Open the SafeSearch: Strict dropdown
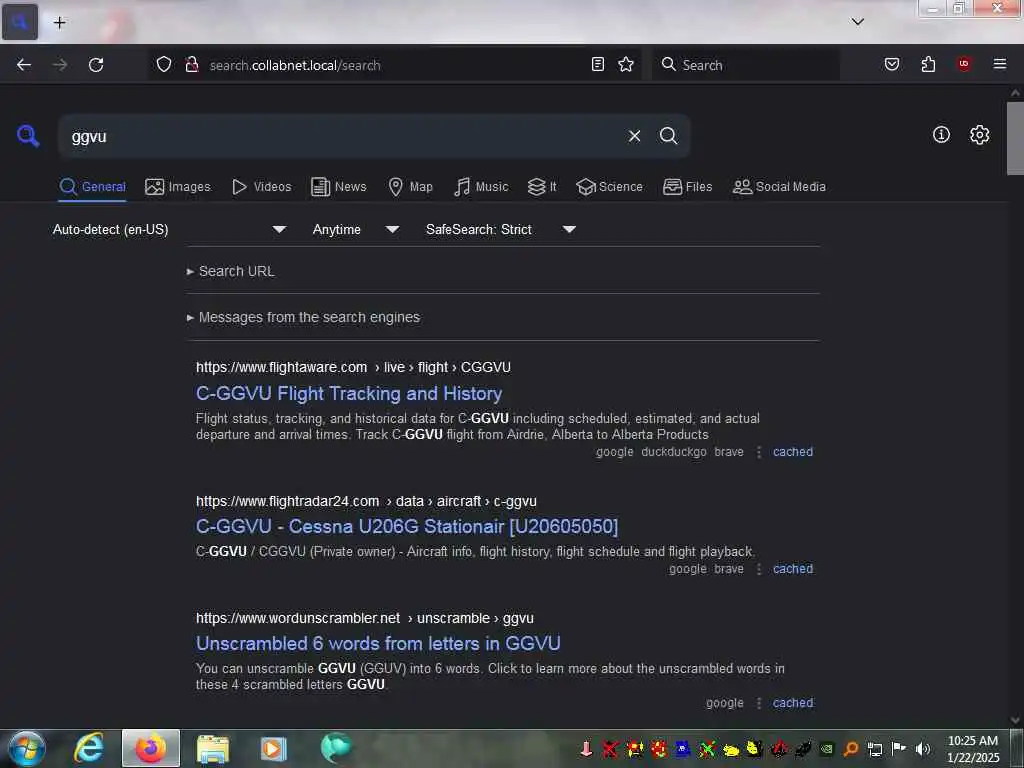 coord(500,229)
